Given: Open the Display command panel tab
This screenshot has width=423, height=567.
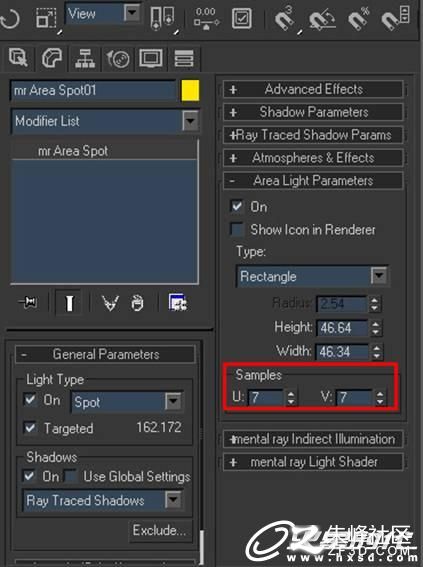Looking at the screenshot, I should pos(151,59).
